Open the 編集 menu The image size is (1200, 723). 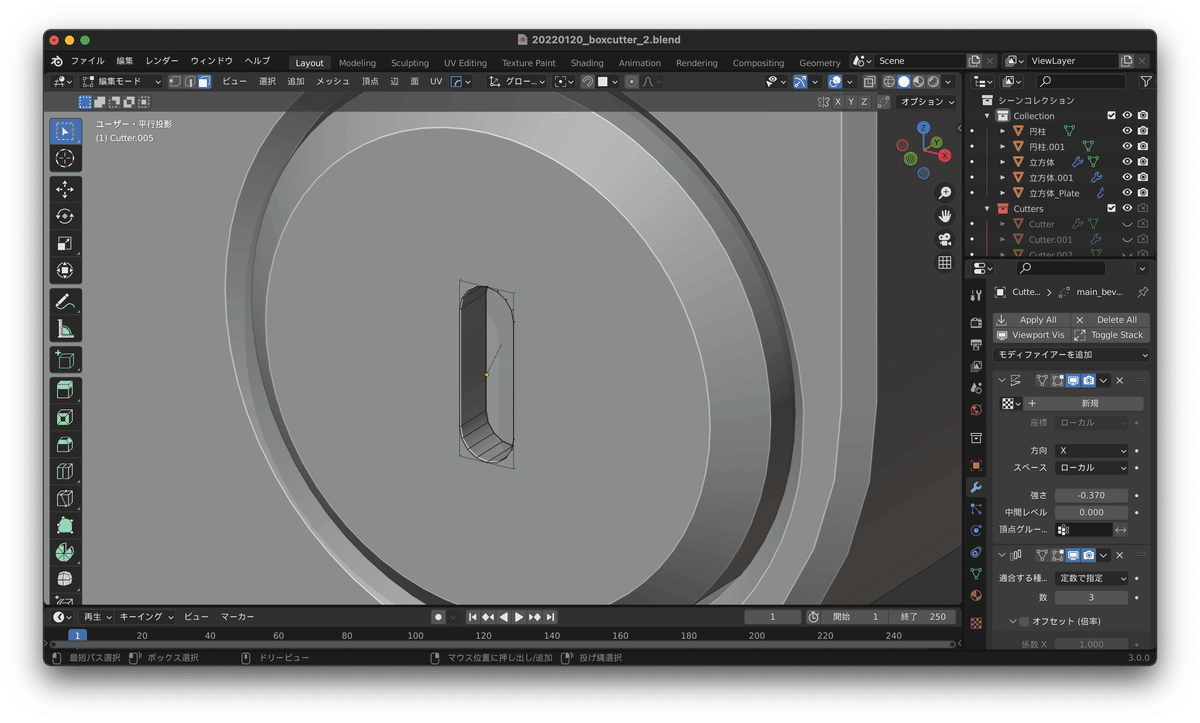pyautogui.click(x=124, y=61)
